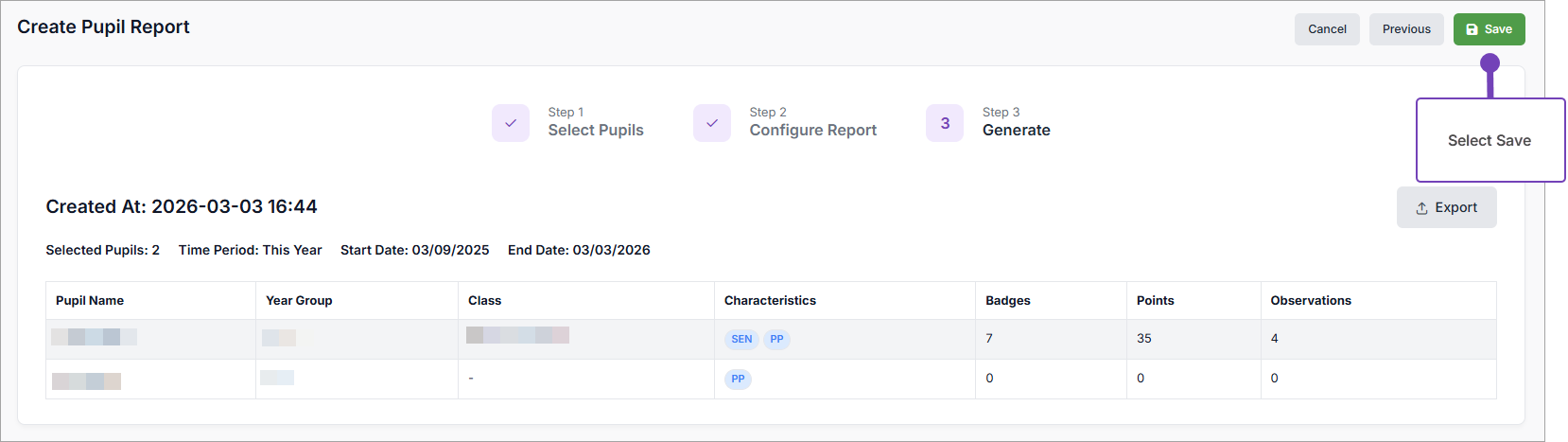Click the Characteristics column header
The width and height of the screenshot is (1568, 442).
pos(770,300)
